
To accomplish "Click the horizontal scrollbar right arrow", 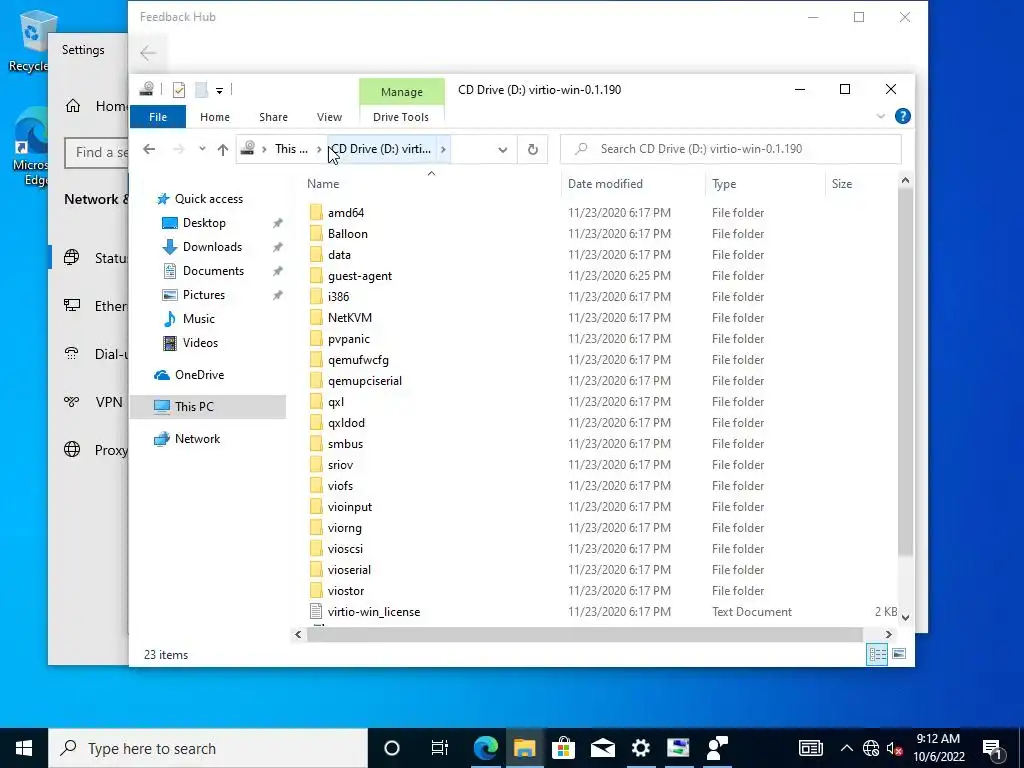I will coord(888,634).
